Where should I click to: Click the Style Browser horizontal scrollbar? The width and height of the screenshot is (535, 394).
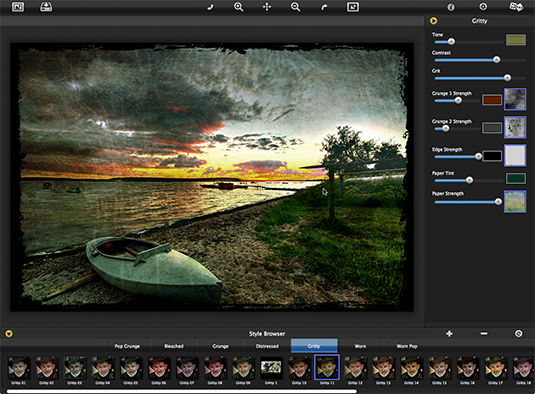[182, 392]
